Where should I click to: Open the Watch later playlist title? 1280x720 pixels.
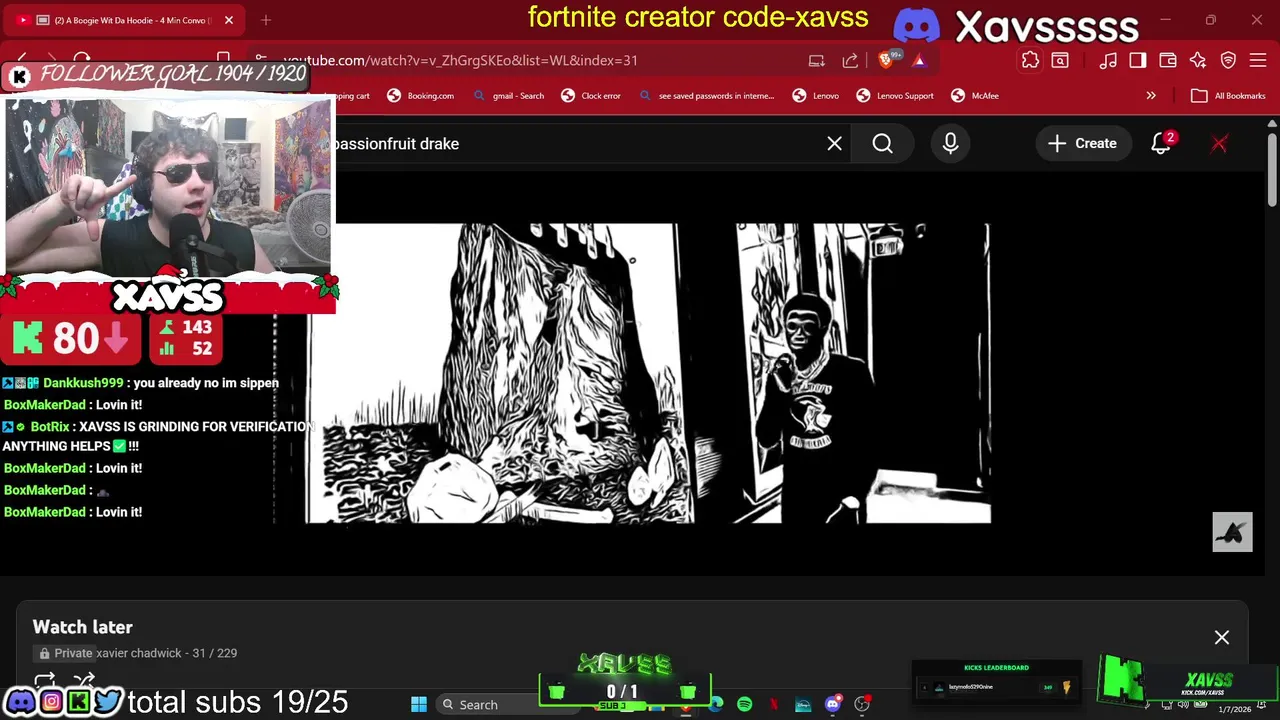82,627
